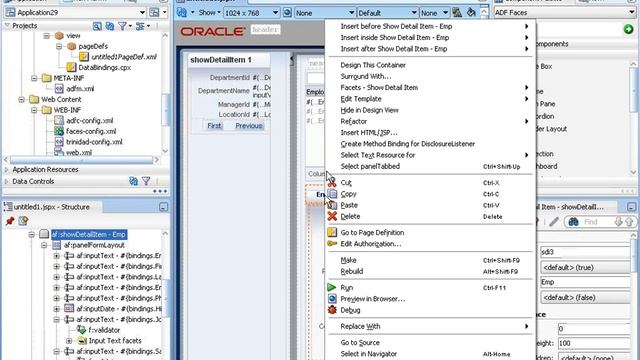Viewport: 640px width, 360px height.
Task: Select the af:inputDate node in Structure
Action: 119,309
